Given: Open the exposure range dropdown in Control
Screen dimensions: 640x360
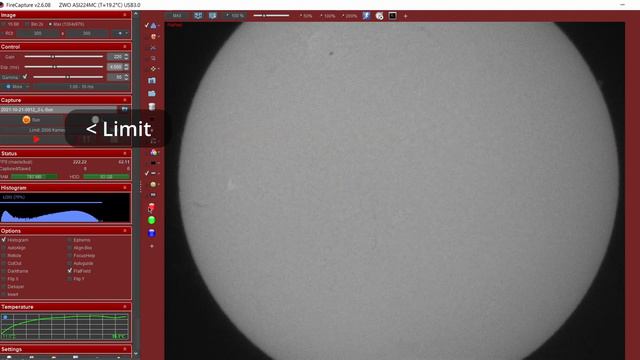Looking at the screenshot, I should coord(81,87).
